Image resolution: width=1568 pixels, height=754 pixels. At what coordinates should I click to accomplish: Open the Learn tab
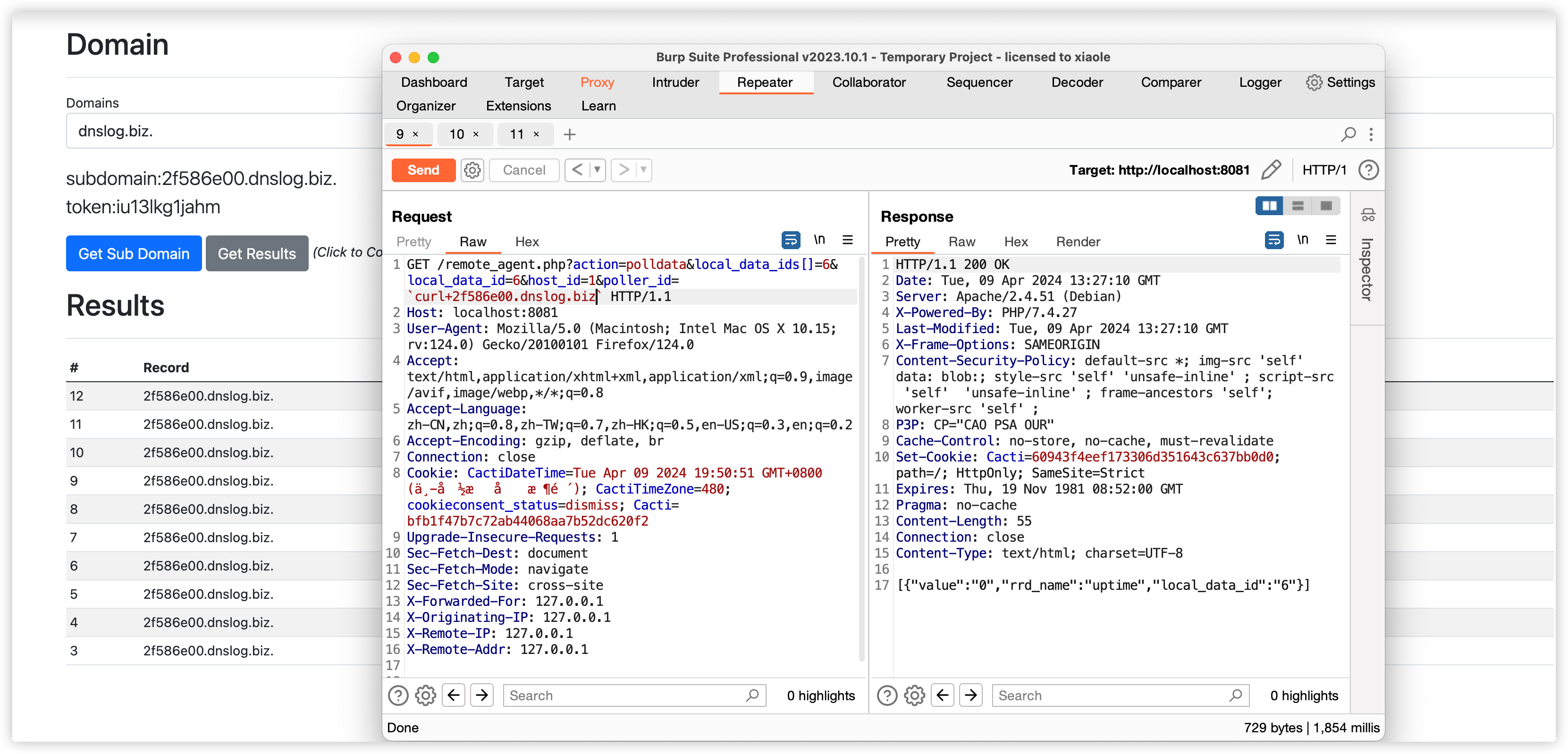point(599,106)
